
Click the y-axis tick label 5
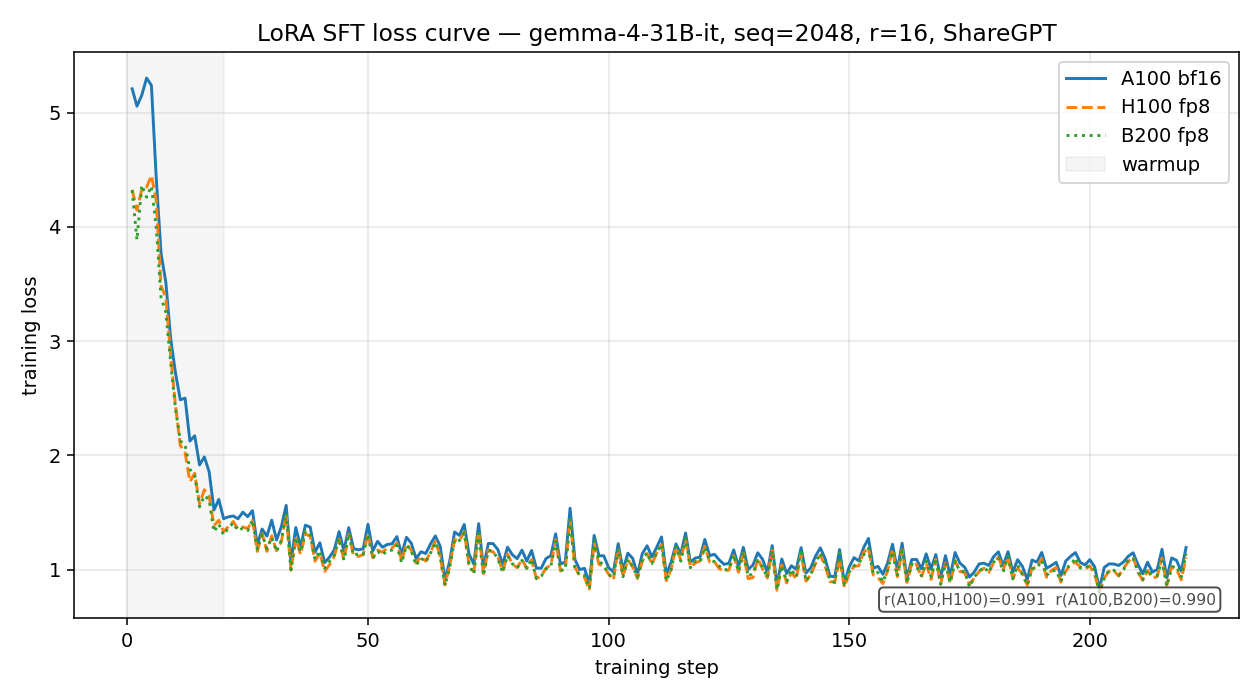[x=56, y=113]
